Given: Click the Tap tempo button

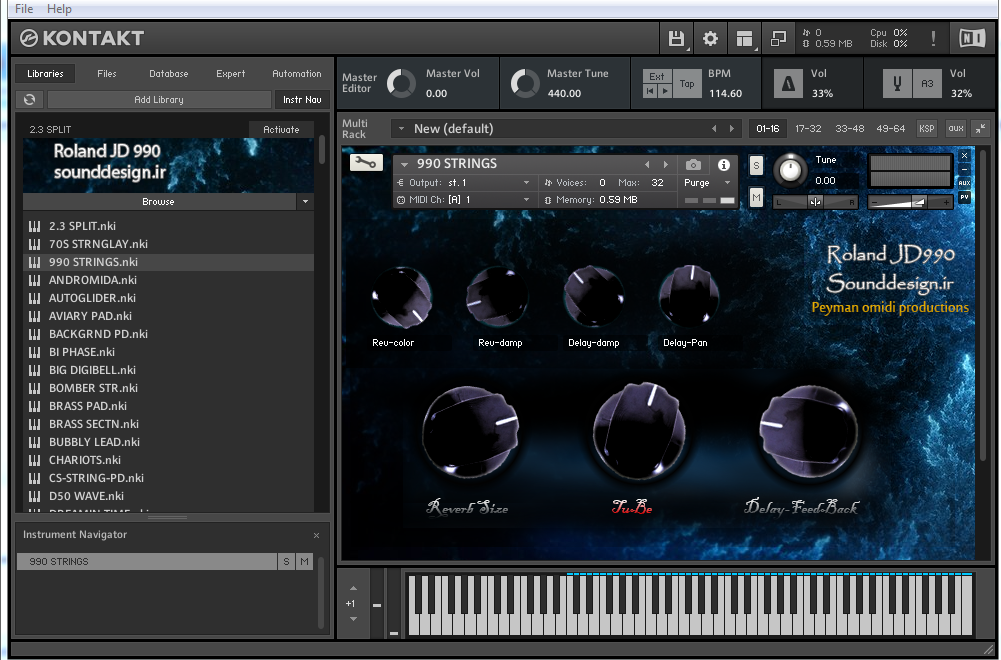Looking at the screenshot, I should pos(687,84).
